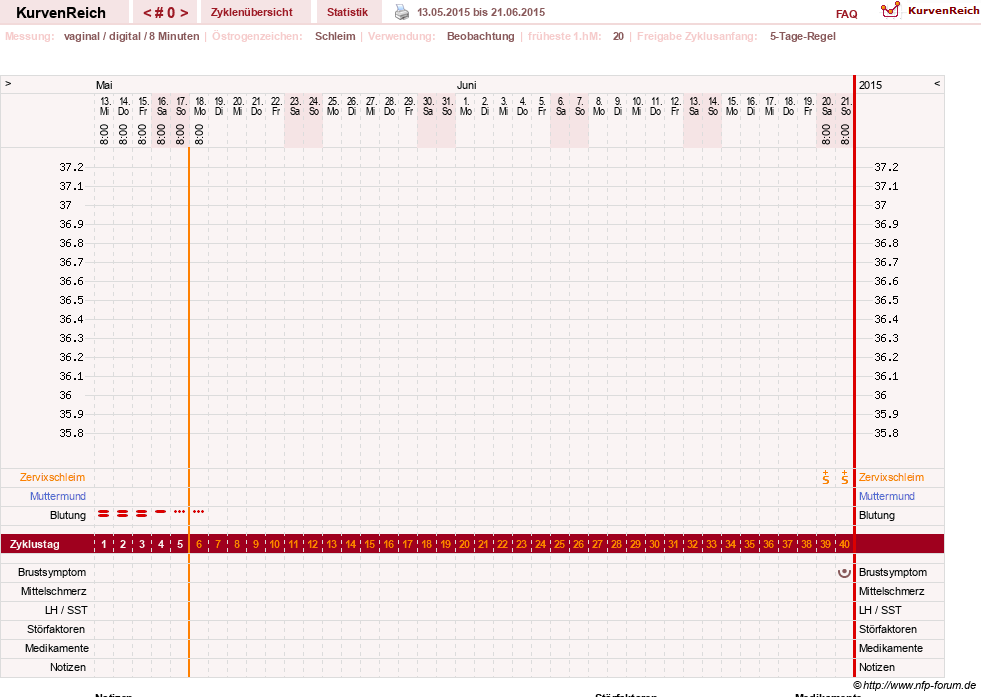Click the date header 1. Mo in Juni
This screenshot has width=981, height=697.
tap(465, 106)
